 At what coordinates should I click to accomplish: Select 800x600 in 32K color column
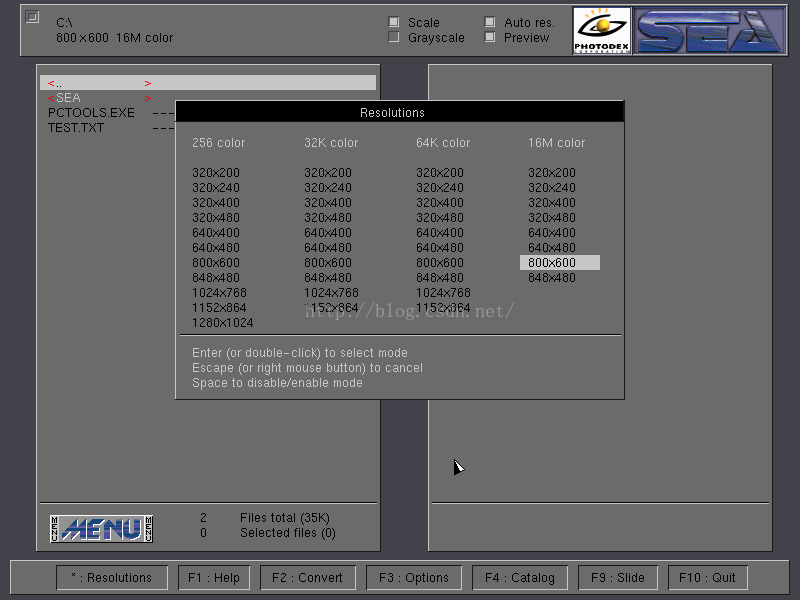pyautogui.click(x=328, y=263)
